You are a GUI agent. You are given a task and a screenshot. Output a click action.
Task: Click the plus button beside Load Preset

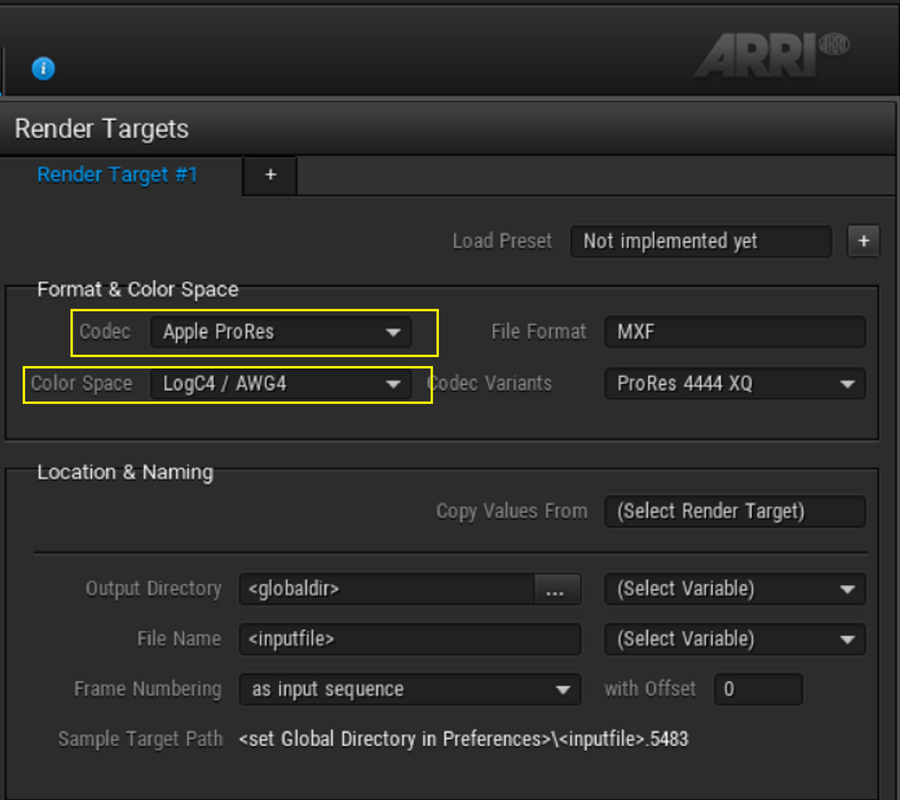863,241
